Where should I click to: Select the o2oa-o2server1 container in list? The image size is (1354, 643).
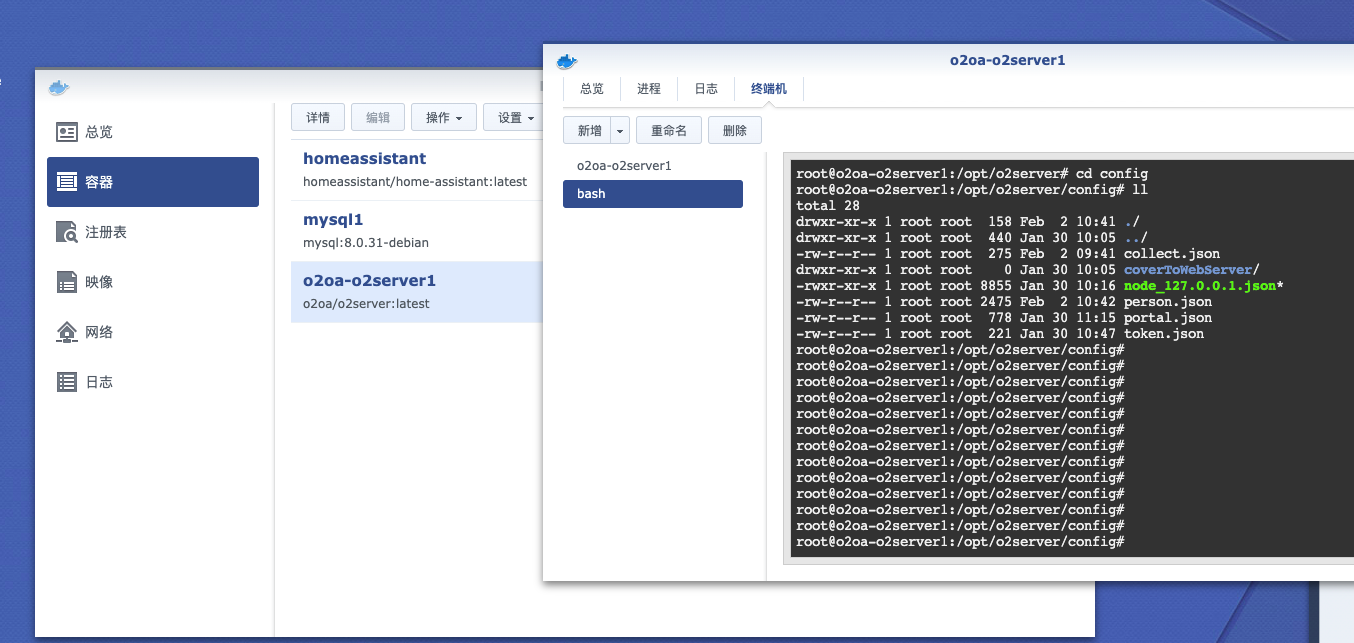(x=417, y=292)
